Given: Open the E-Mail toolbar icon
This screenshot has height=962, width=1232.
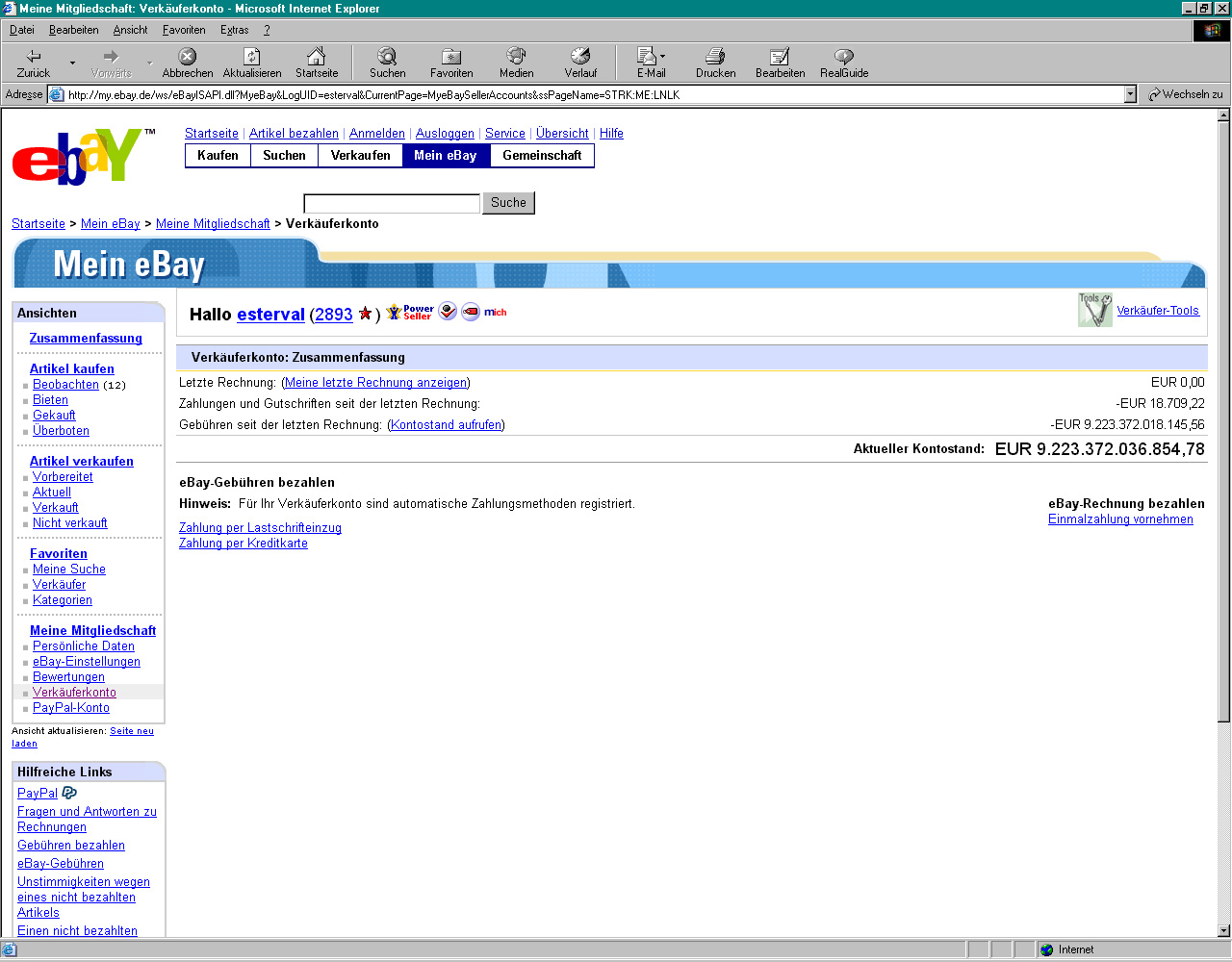Looking at the screenshot, I should [x=647, y=56].
